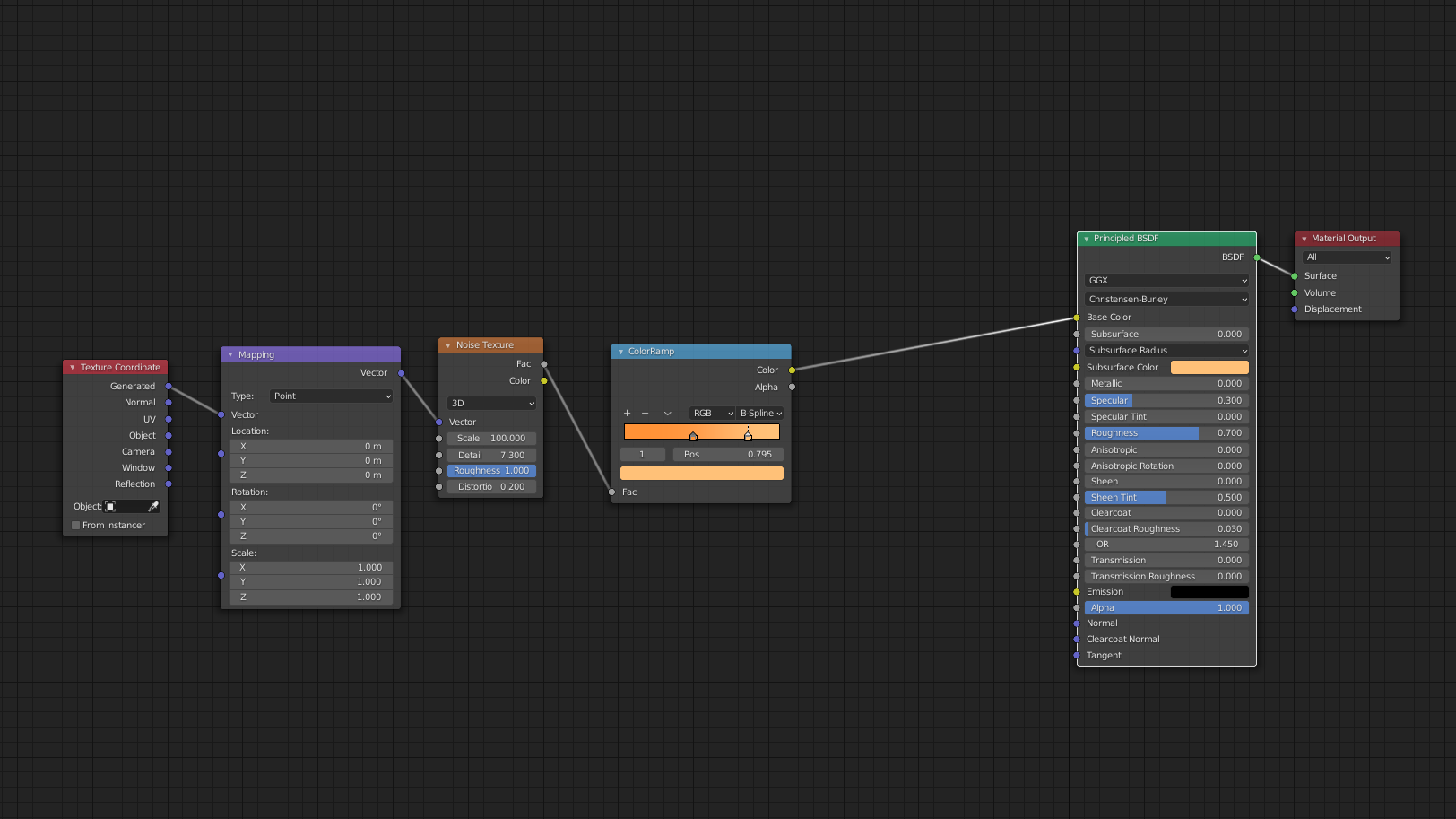The width and height of the screenshot is (1456, 819).
Task: Open the Christensen-Burley subsurface method dropdown
Action: pos(1166,300)
